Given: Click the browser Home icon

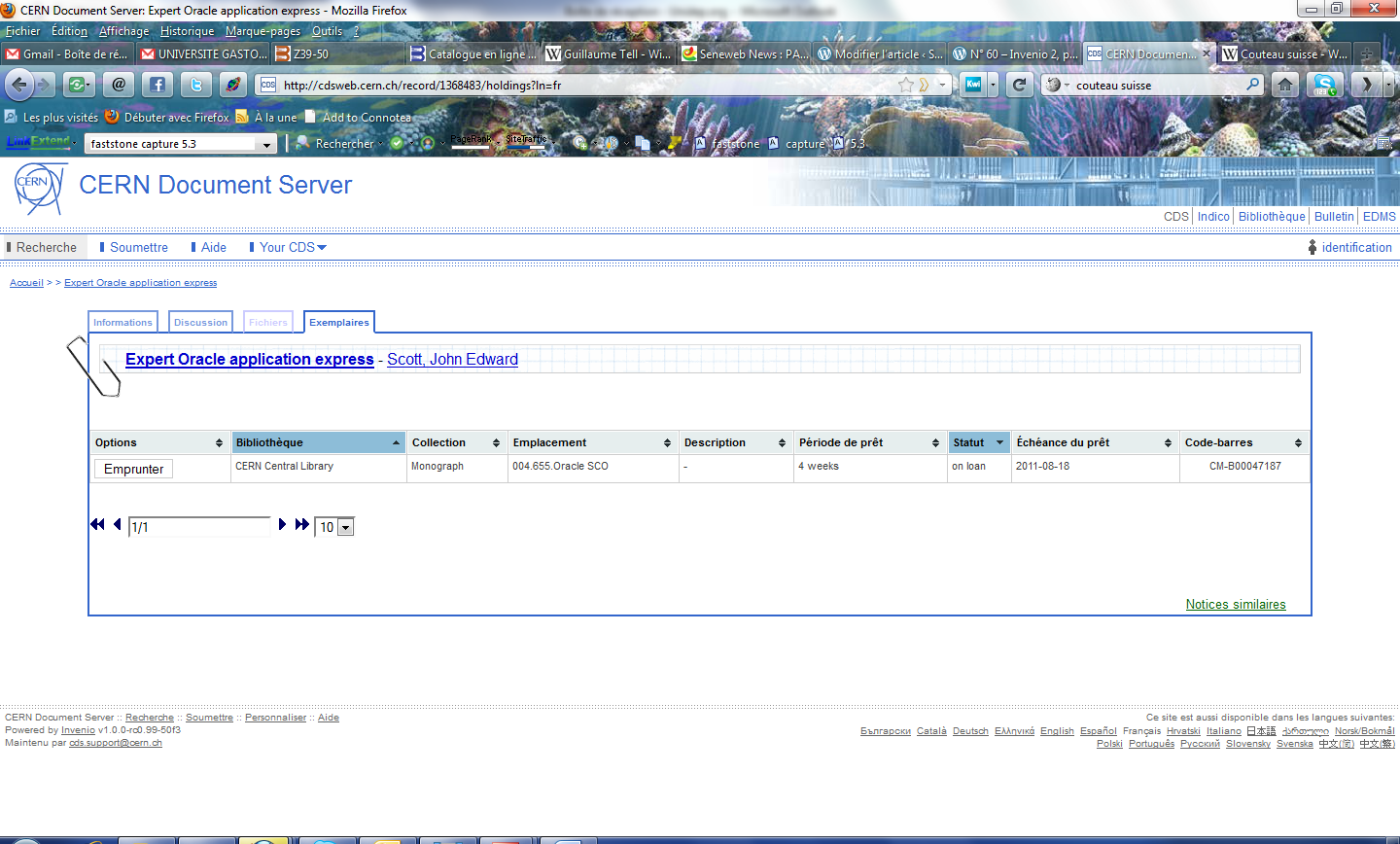Looking at the screenshot, I should [1285, 85].
